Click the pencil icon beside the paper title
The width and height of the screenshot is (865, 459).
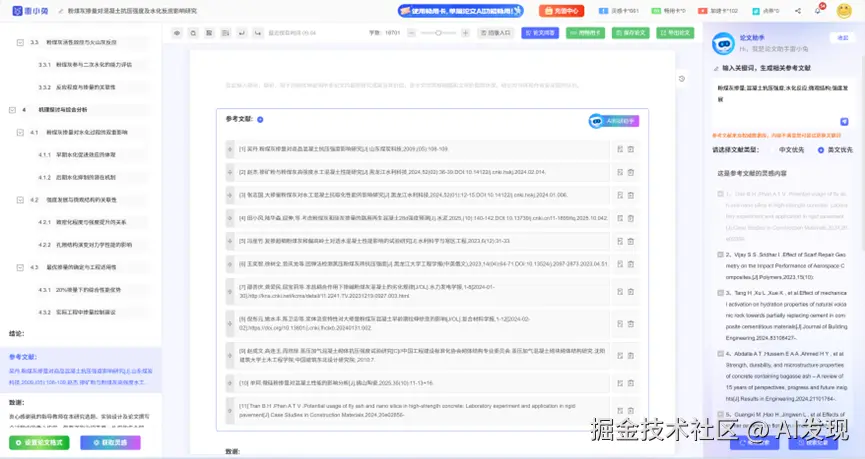[x=61, y=10]
